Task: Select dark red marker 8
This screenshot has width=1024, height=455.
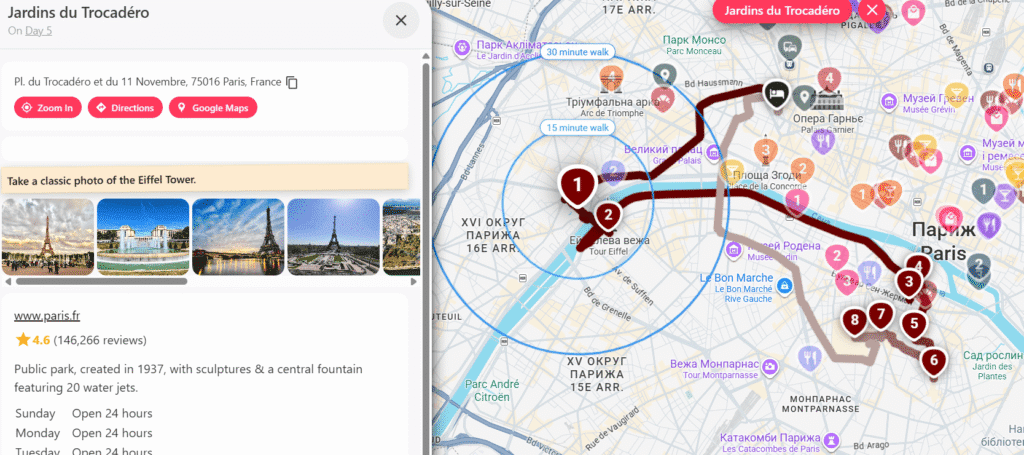Action: tap(854, 321)
